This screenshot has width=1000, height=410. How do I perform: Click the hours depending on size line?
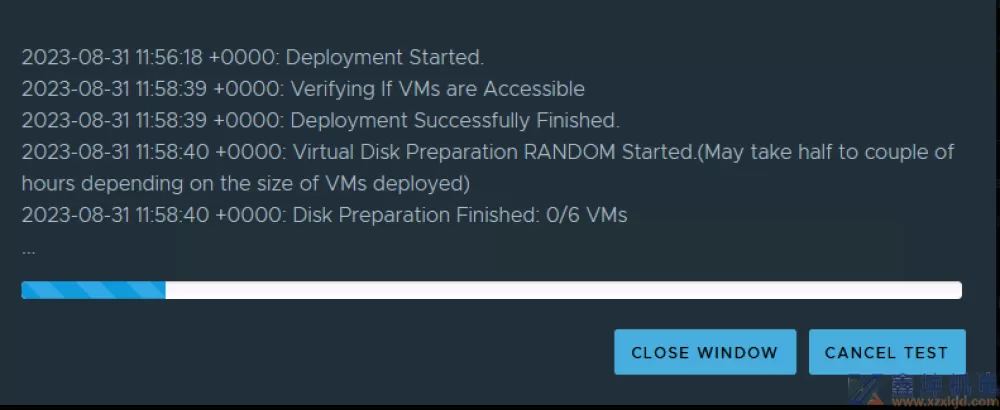point(246,183)
